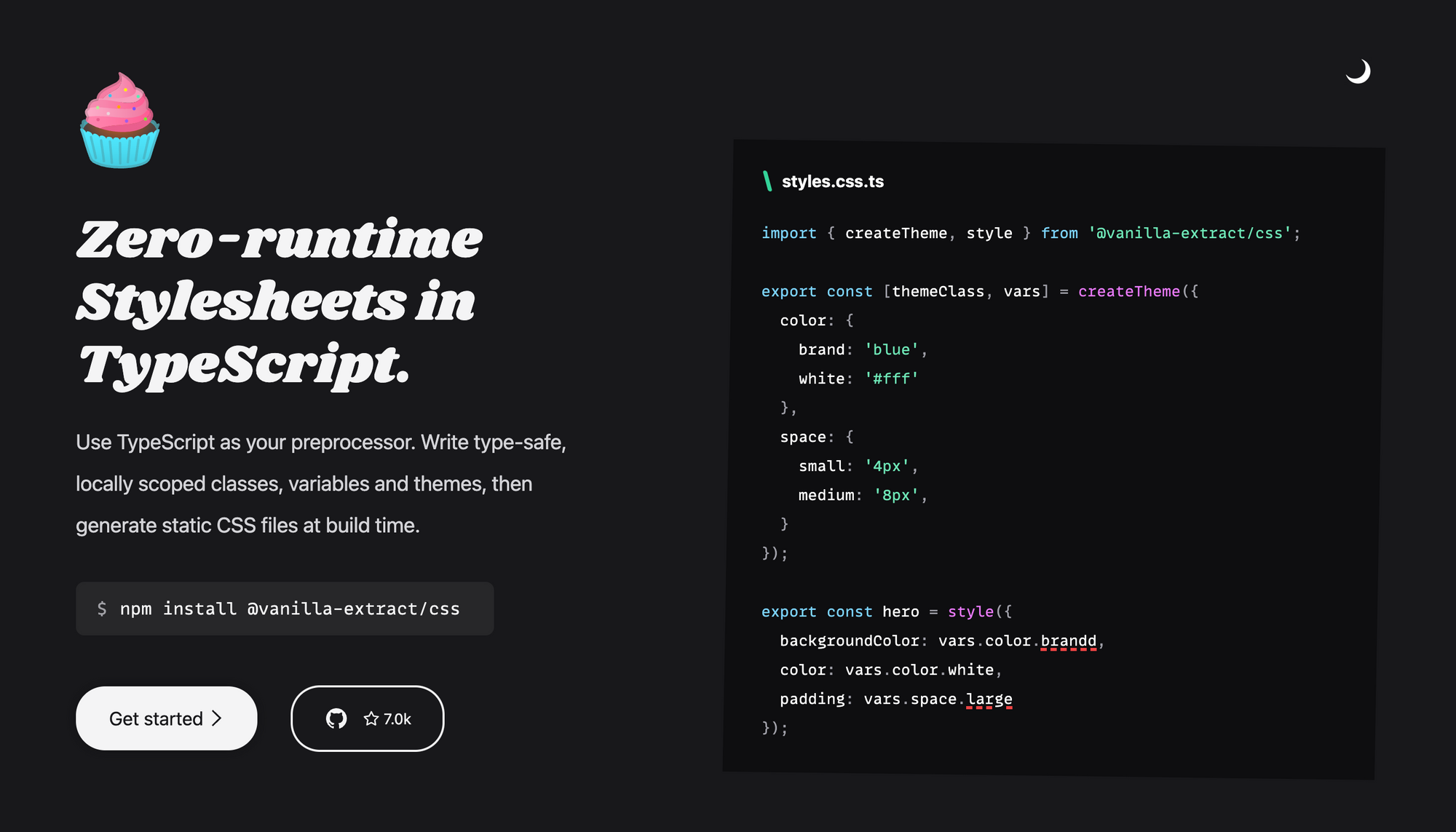
Task: Click the '@vanilla-extract/css' import string
Action: [x=1189, y=233]
